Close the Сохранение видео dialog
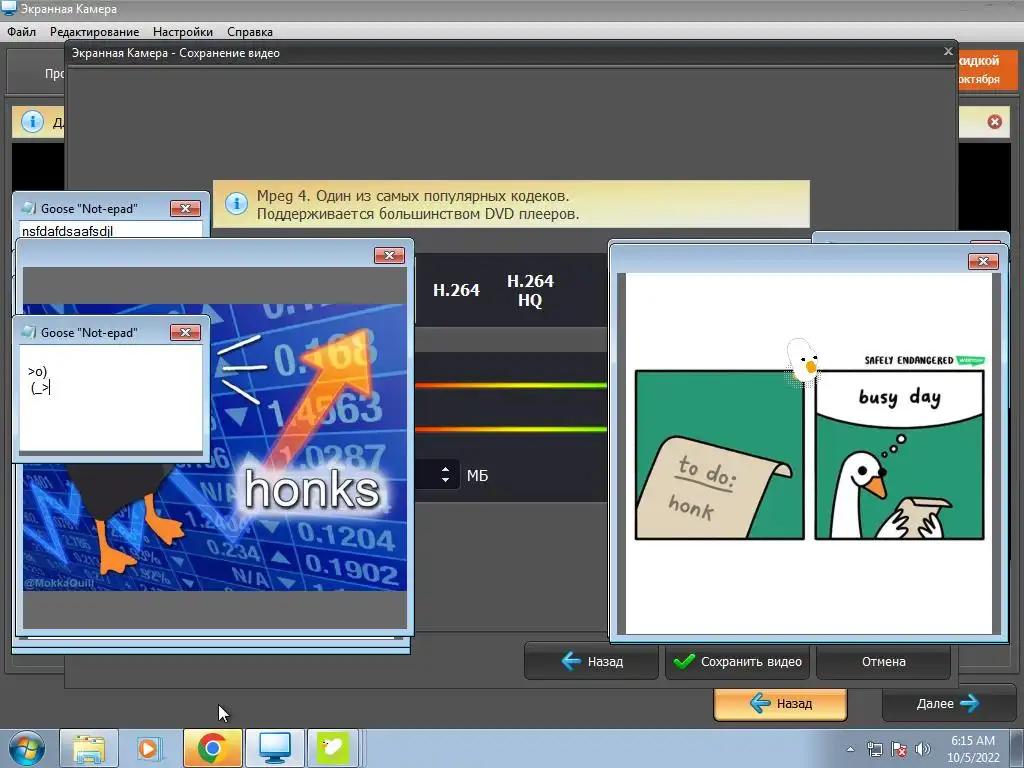The image size is (1024, 768). (948, 52)
